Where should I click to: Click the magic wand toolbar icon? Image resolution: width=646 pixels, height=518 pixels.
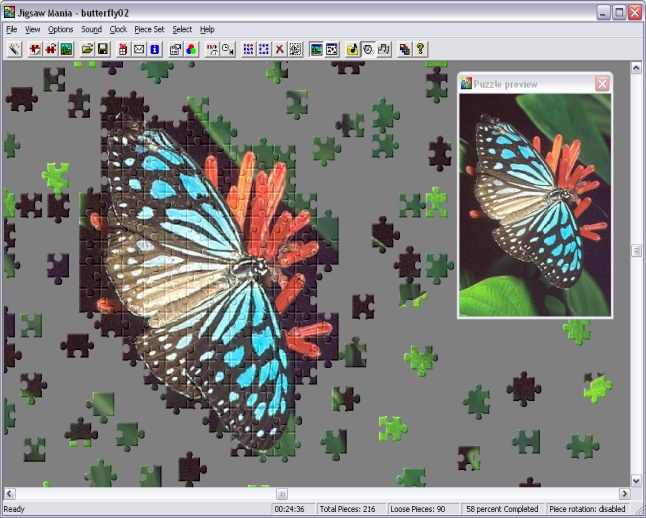[15, 48]
